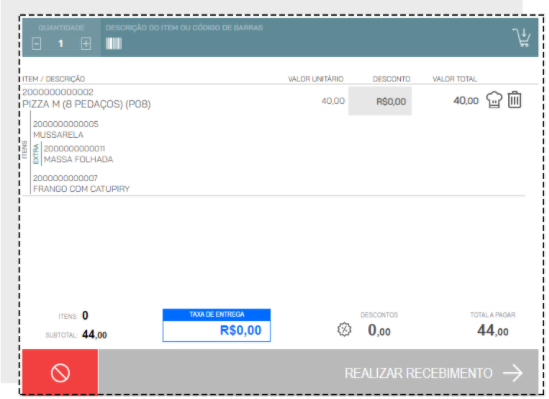Click the Desconto column header

pyautogui.click(x=391, y=79)
